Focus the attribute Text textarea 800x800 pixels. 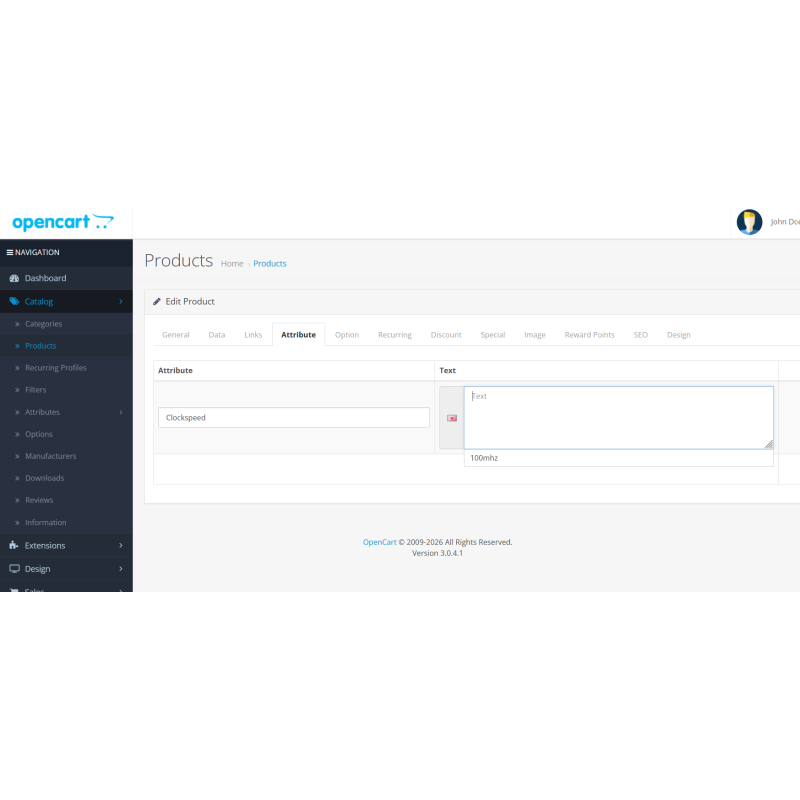click(x=618, y=418)
